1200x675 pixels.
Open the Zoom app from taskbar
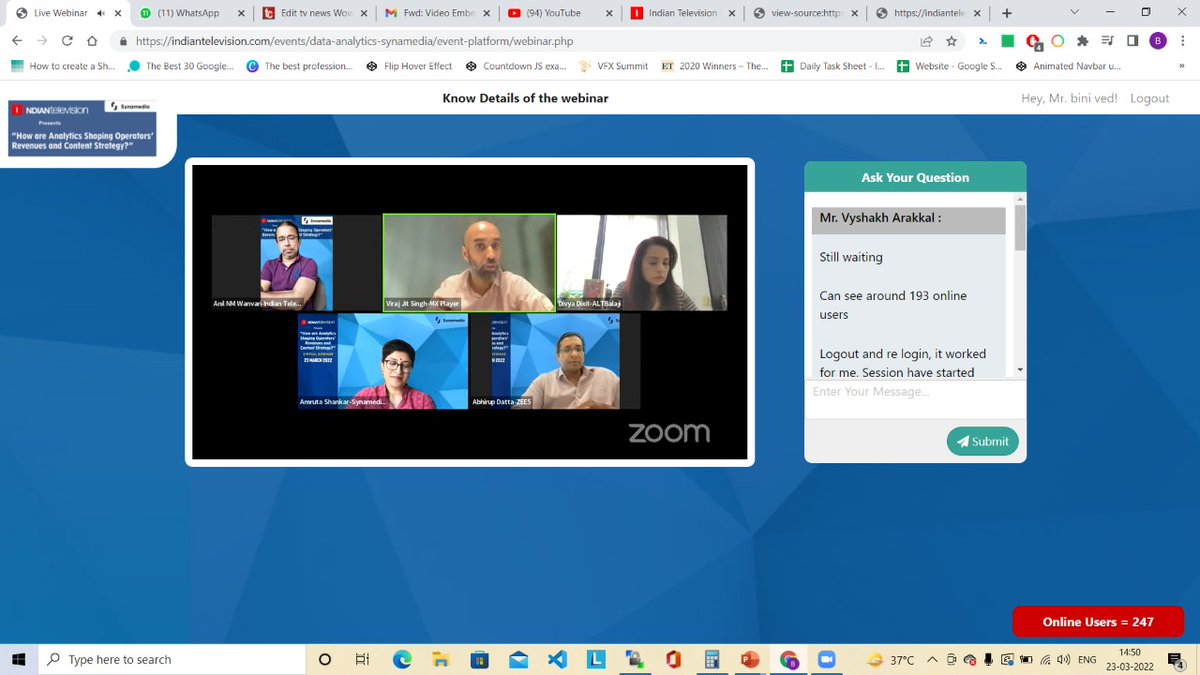[x=826, y=659]
